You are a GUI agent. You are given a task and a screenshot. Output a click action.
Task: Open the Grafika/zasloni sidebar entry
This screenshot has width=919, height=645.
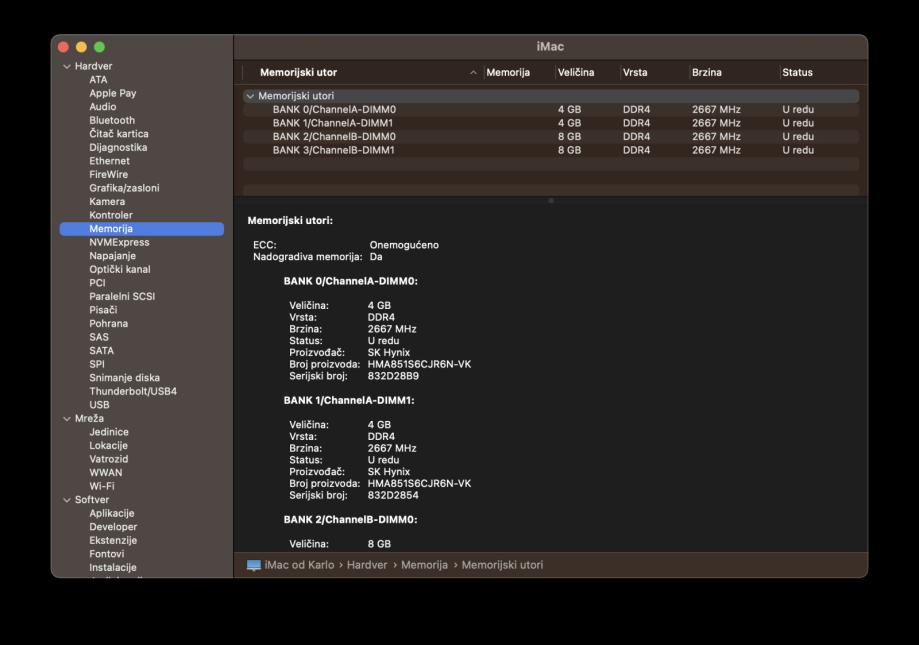(x=124, y=188)
